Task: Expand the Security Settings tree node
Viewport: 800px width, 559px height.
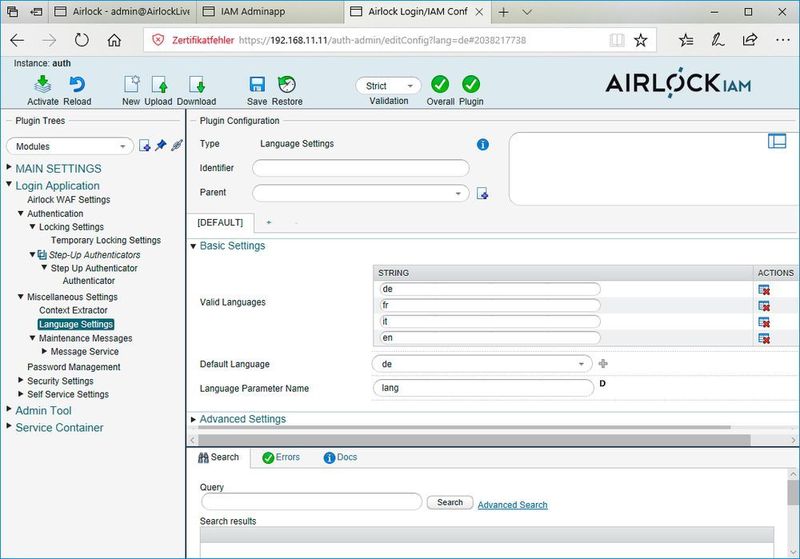Action: pos(20,380)
